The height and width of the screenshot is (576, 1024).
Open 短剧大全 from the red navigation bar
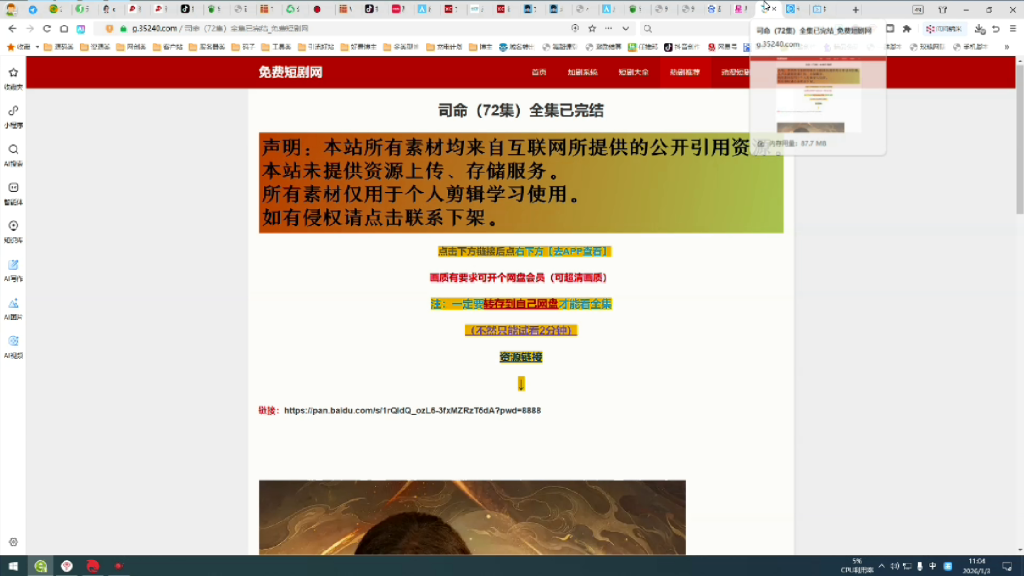click(634, 72)
